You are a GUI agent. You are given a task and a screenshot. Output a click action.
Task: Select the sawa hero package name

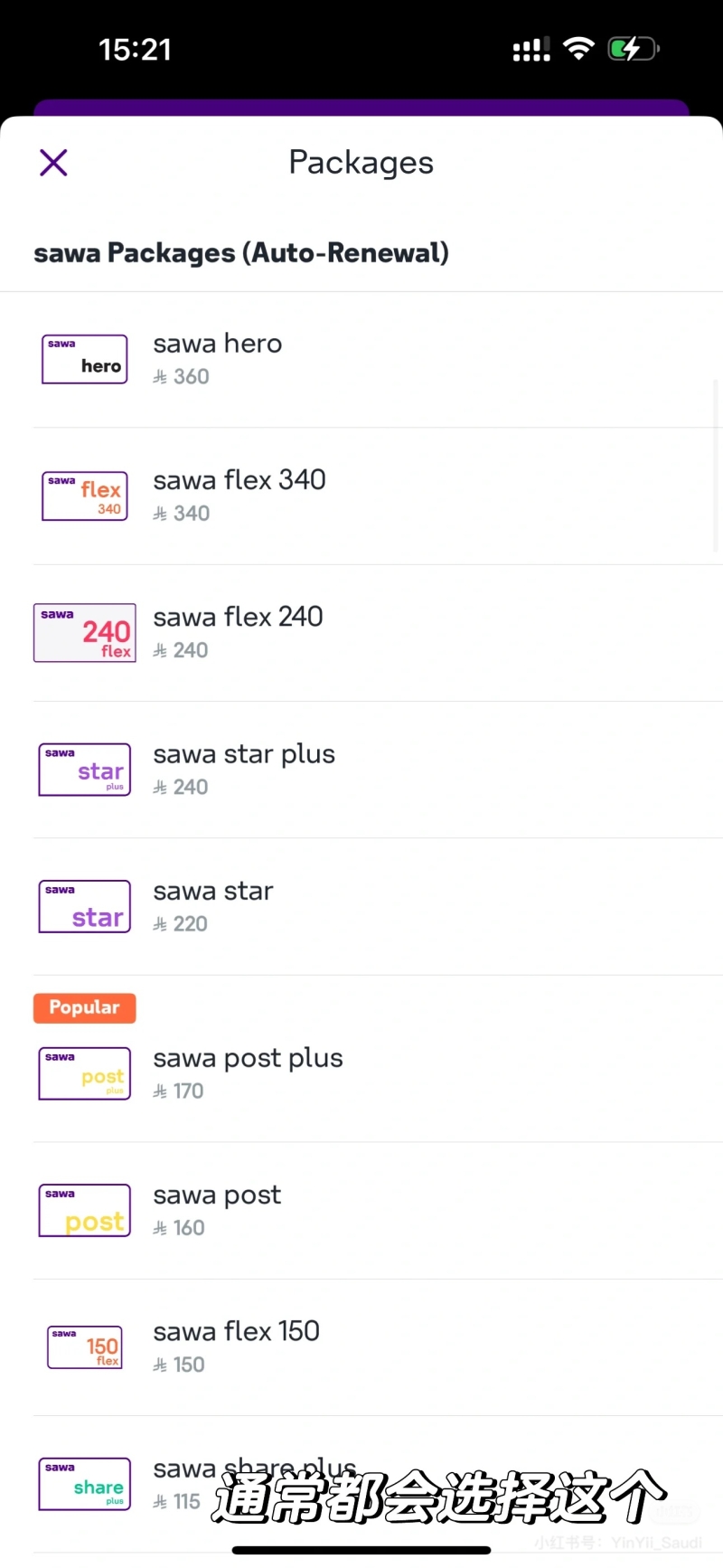point(218,344)
